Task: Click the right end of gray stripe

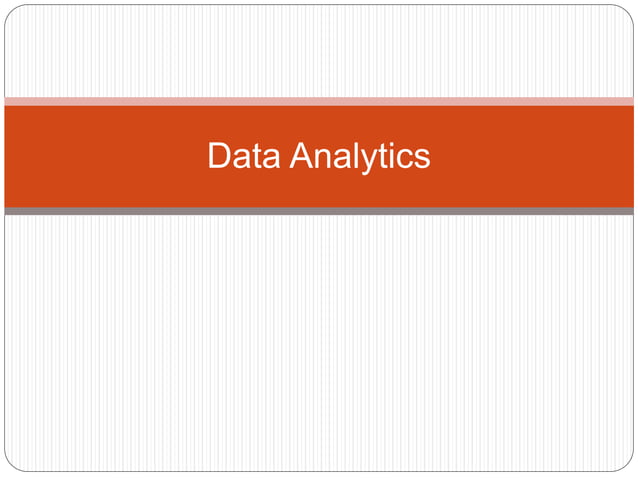Action: (x=628, y=211)
